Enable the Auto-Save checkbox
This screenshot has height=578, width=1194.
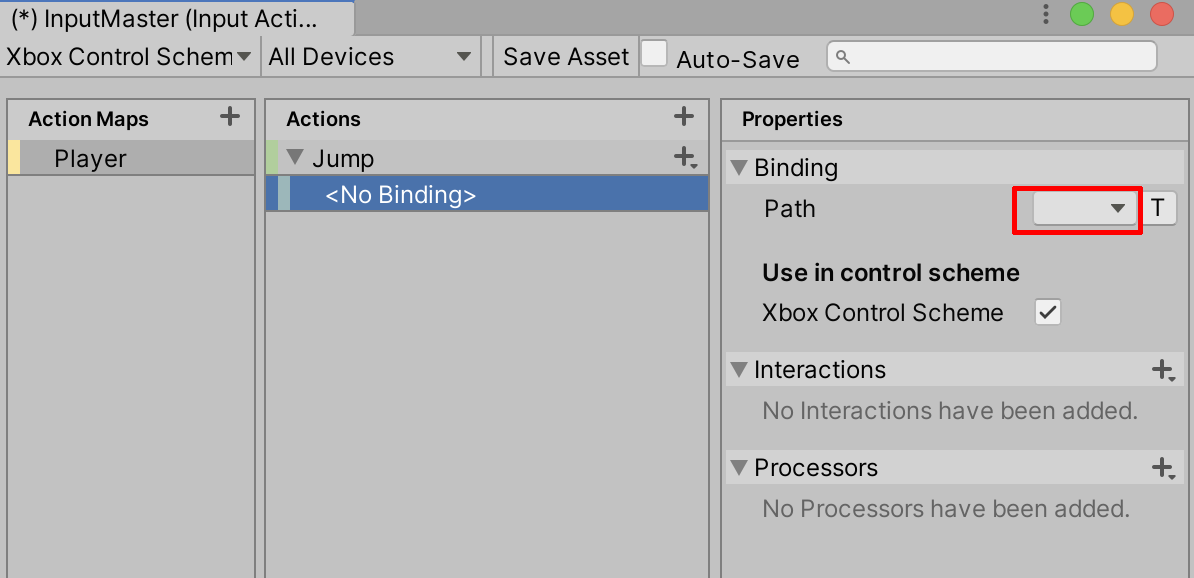[x=654, y=54]
